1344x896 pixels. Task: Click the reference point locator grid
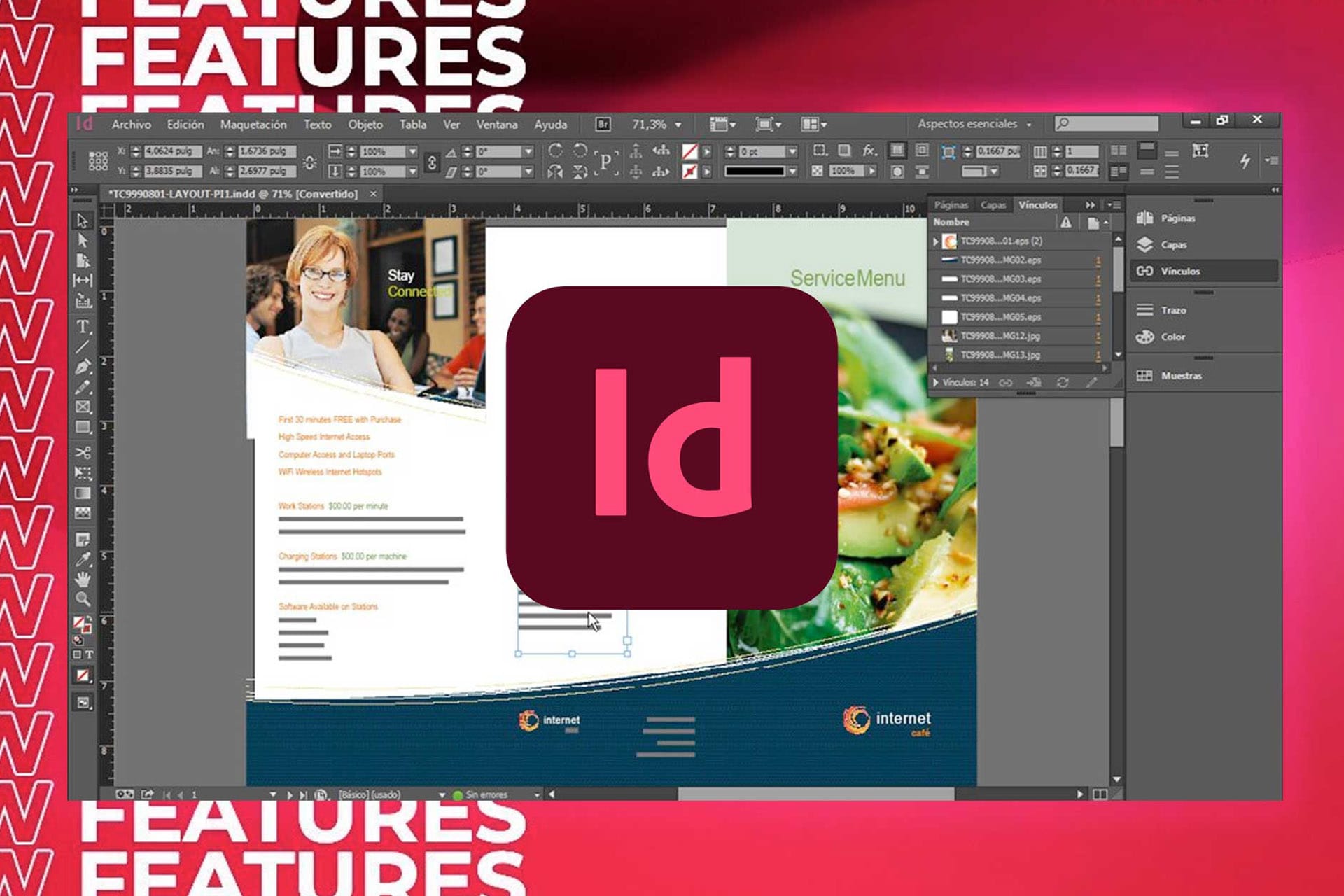point(98,161)
